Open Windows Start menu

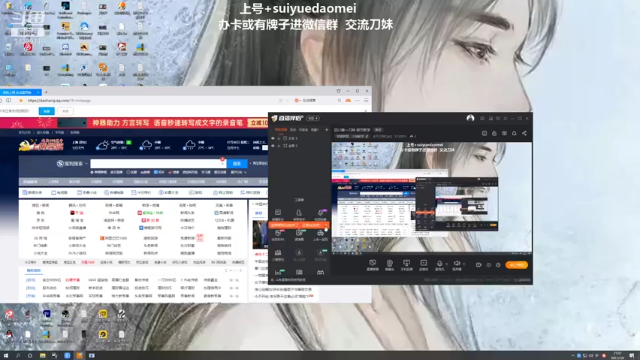point(6,356)
